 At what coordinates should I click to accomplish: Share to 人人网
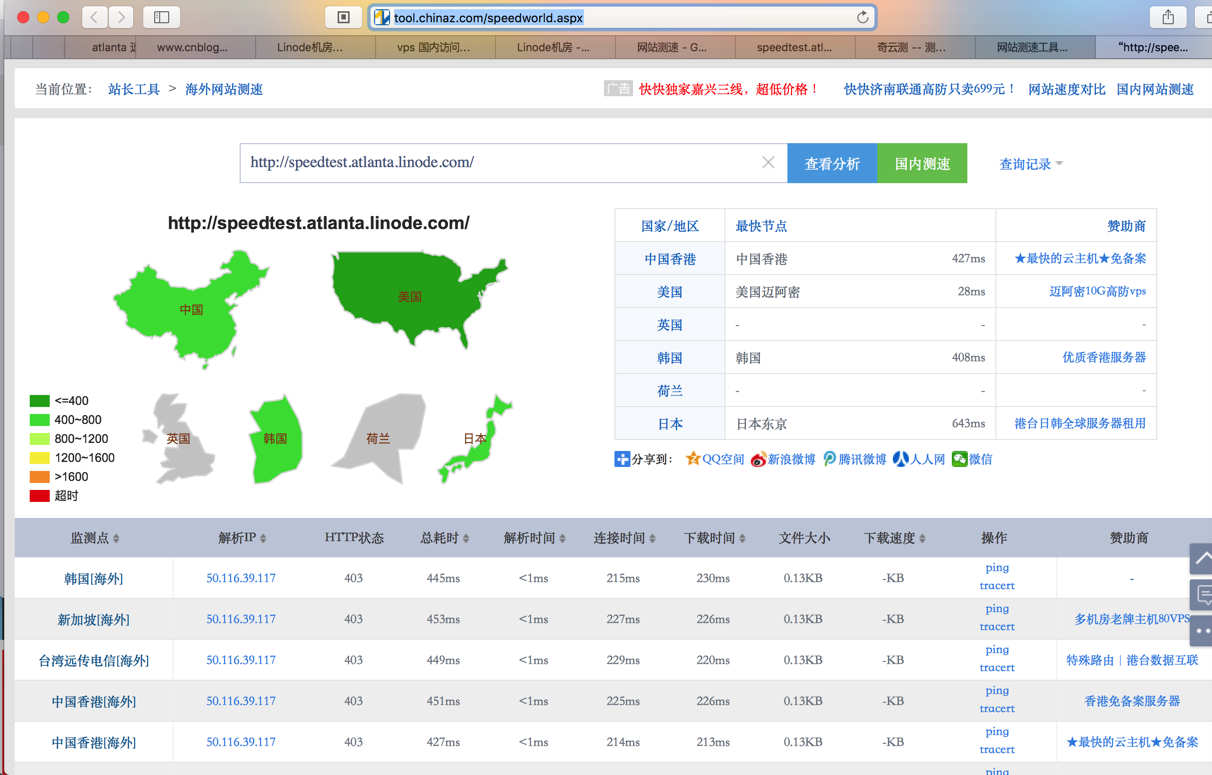click(918, 459)
